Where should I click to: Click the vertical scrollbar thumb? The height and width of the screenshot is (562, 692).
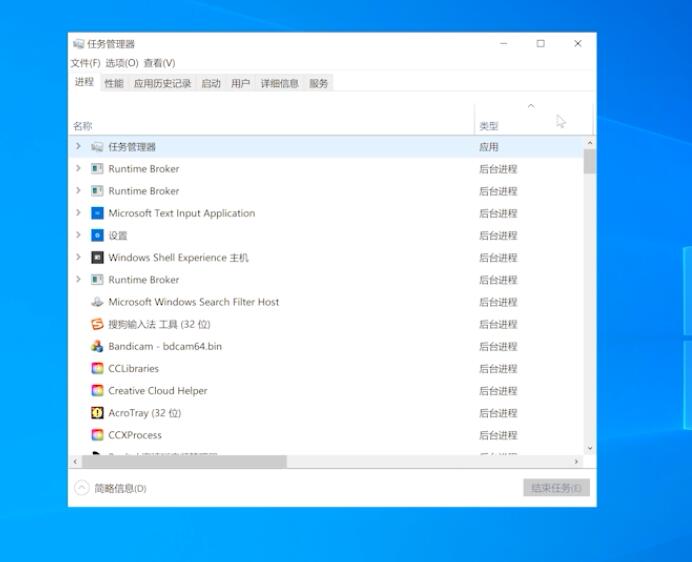point(590,162)
